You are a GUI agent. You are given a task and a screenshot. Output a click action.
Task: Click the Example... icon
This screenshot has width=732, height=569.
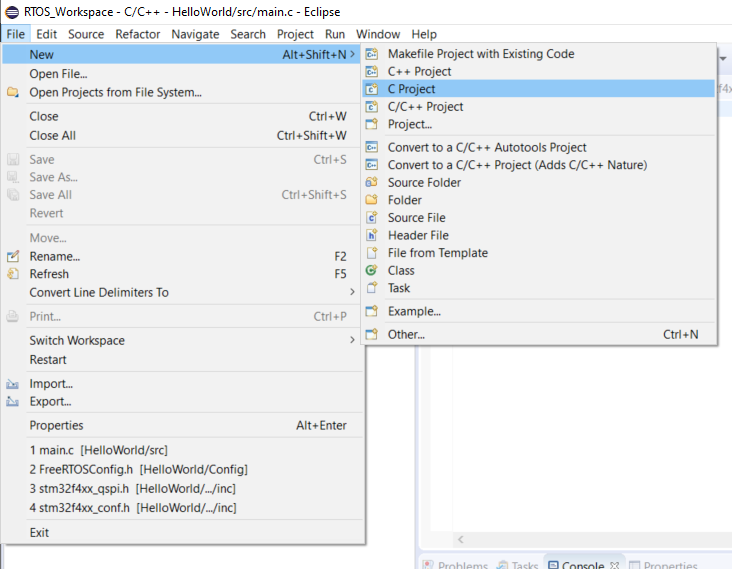[372, 311]
